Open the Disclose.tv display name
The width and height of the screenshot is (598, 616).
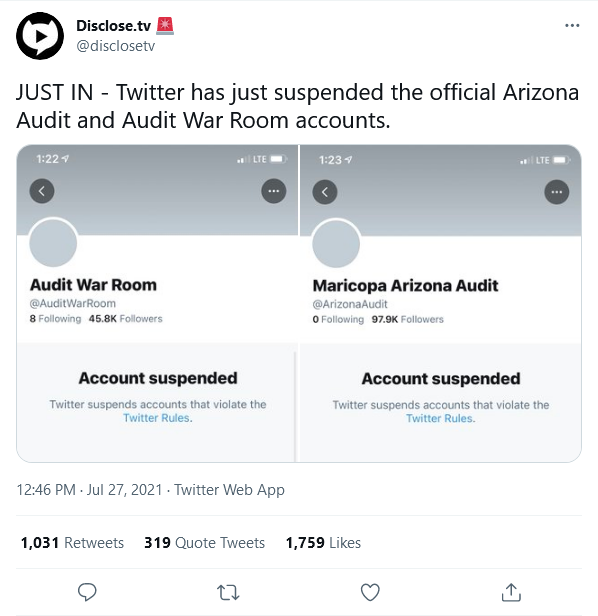tap(114, 26)
